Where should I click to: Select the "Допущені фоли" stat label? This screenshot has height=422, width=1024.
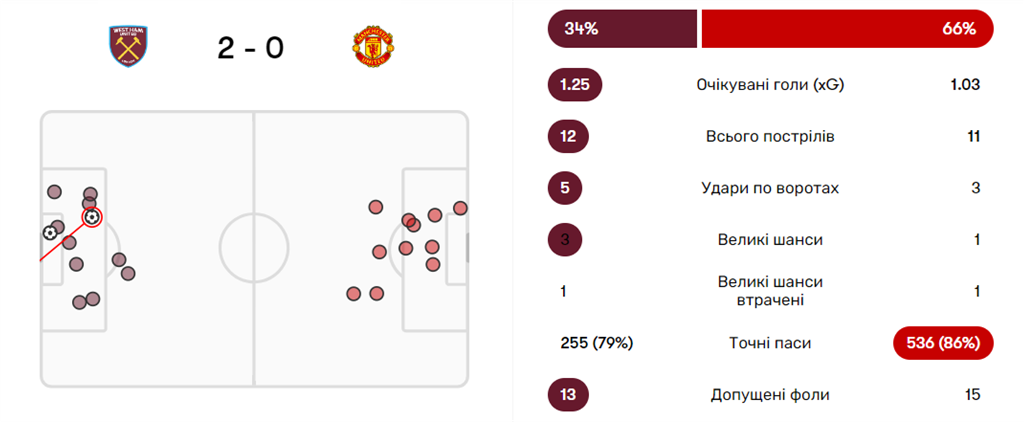[x=770, y=395]
